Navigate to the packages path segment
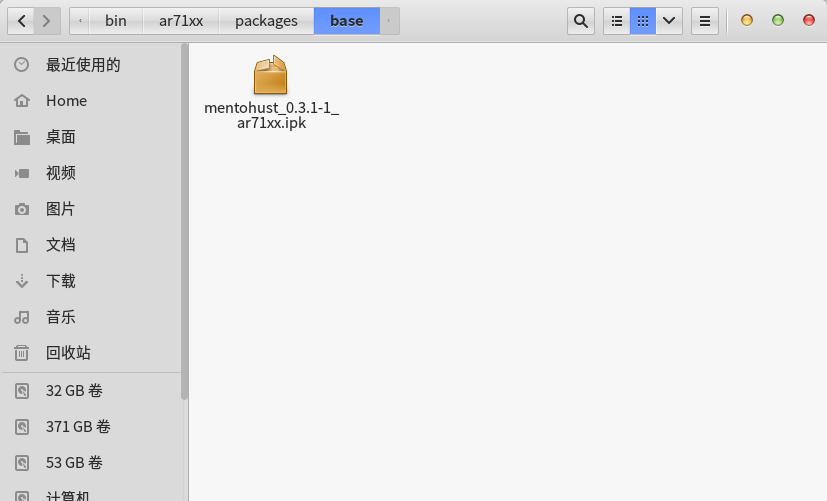Screen dimensions: 827x501 point(266,21)
